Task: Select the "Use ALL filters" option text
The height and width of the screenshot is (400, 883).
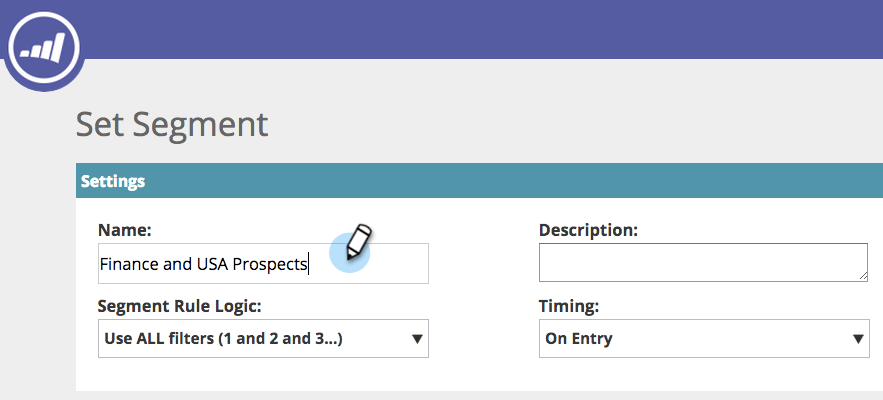Action: click(223, 339)
